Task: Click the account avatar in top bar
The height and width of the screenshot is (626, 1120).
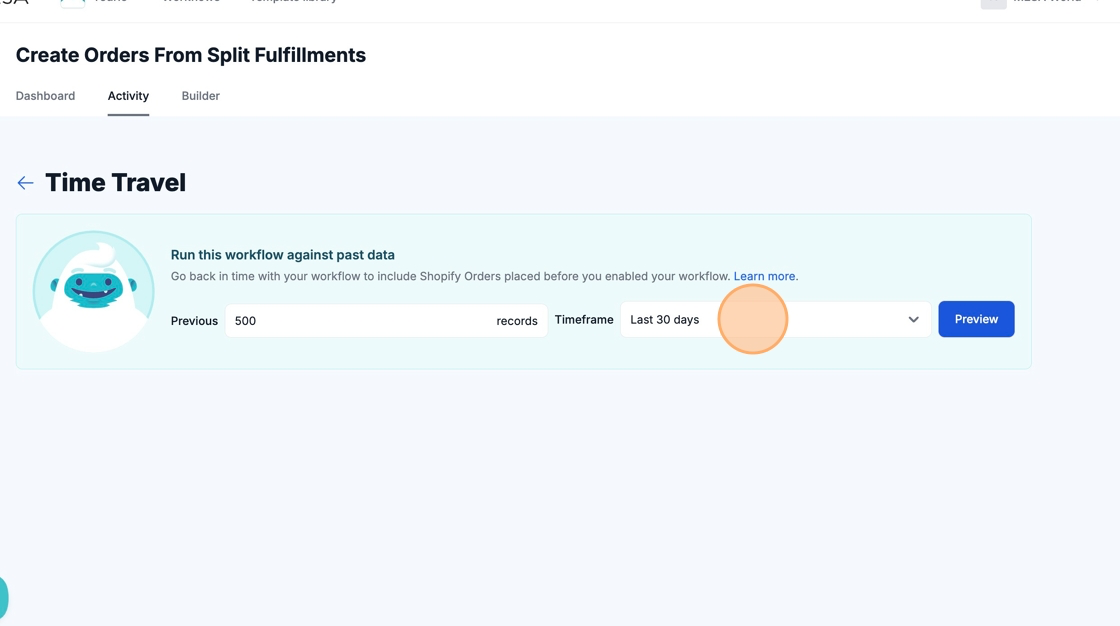Action: coord(992,3)
